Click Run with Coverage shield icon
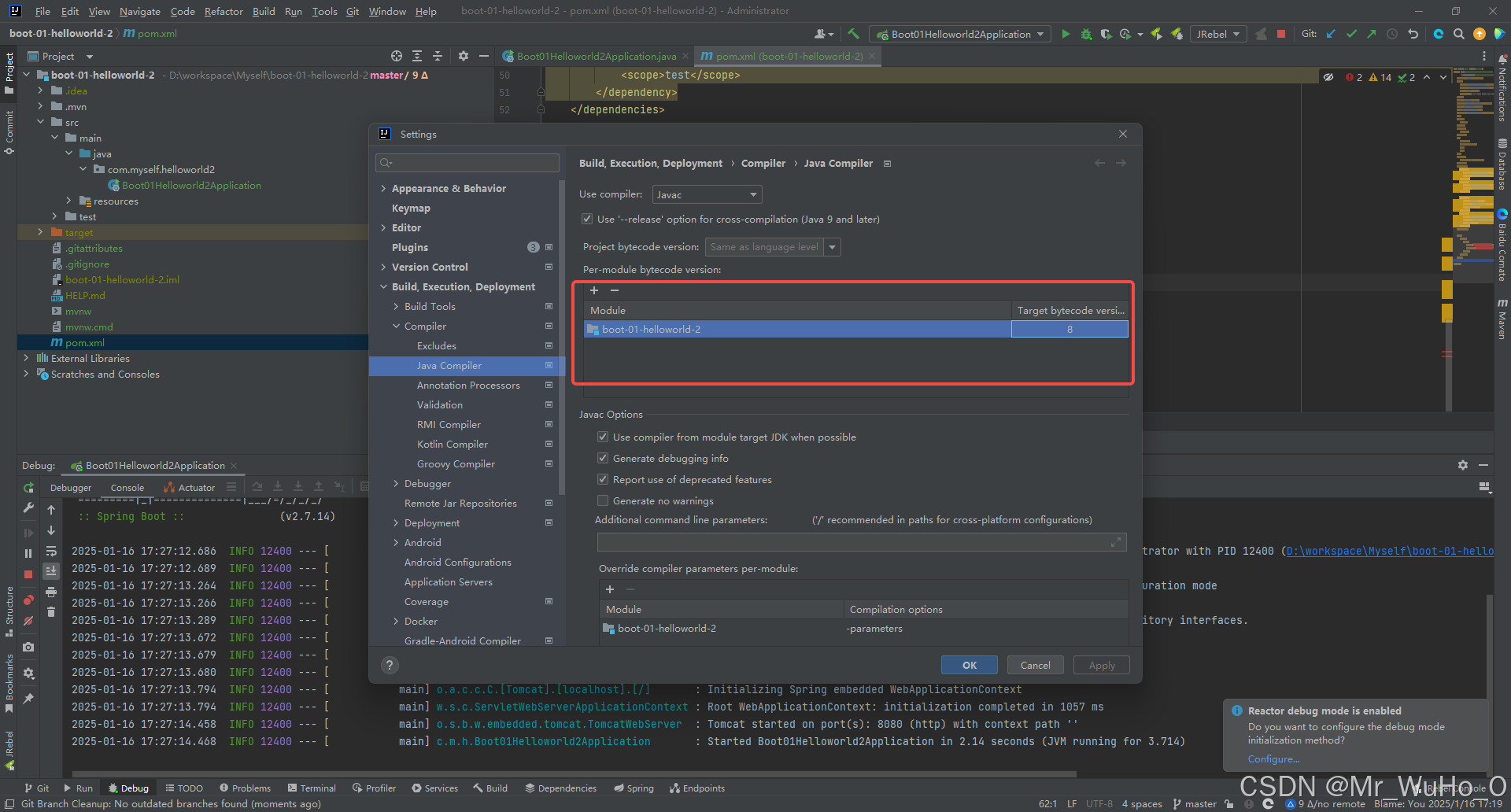1511x812 pixels. (1106, 34)
